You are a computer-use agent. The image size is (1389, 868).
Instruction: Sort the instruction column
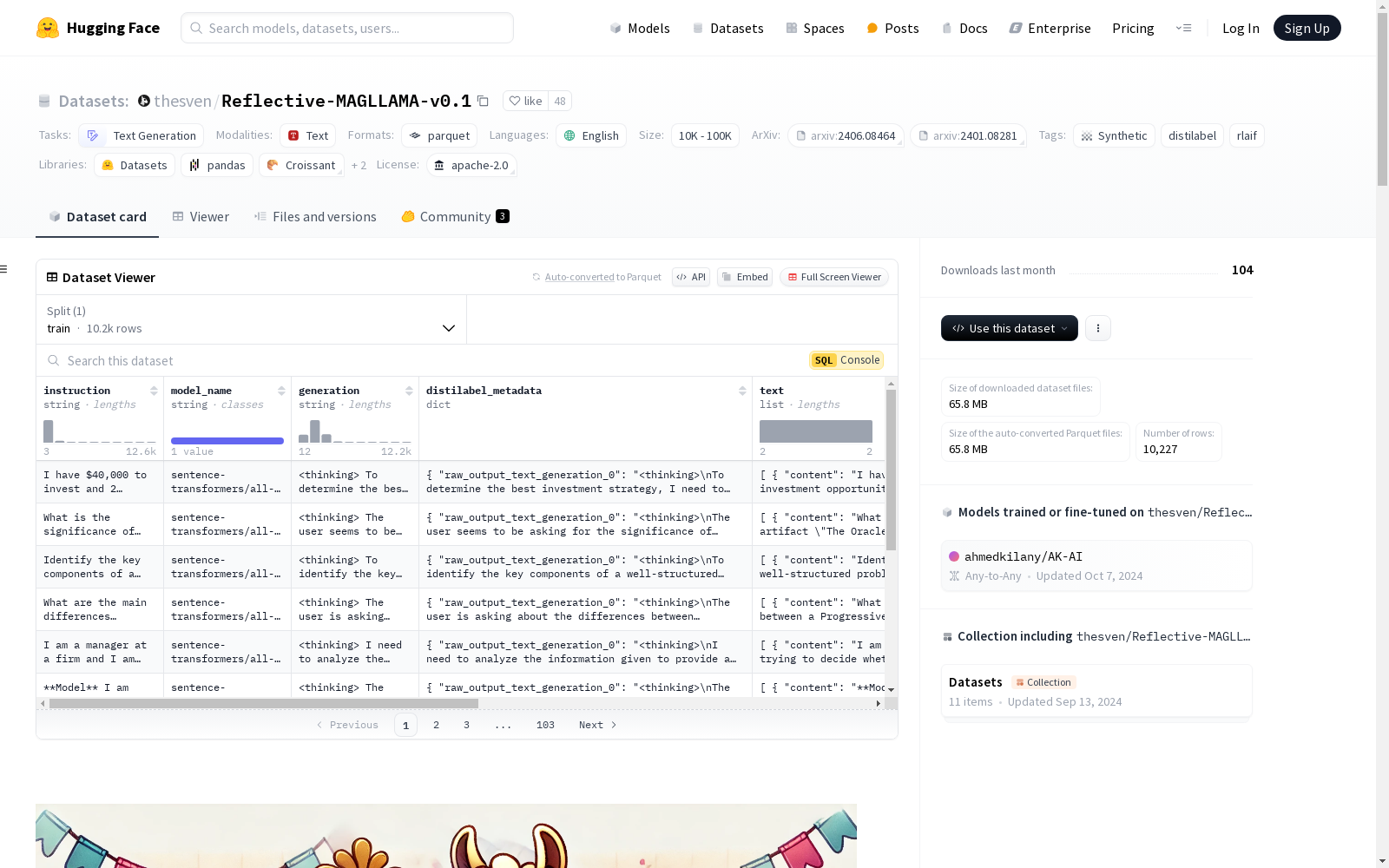(x=154, y=391)
